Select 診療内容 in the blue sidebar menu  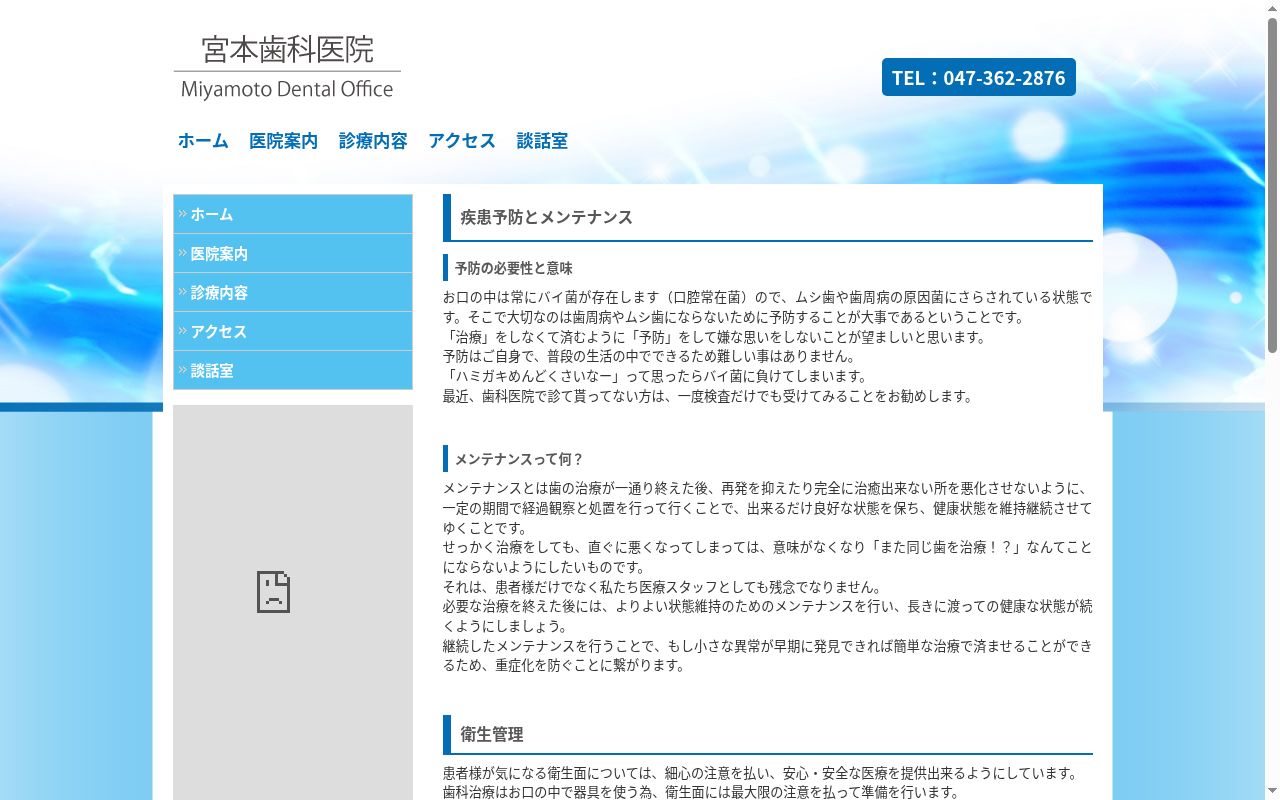point(293,292)
